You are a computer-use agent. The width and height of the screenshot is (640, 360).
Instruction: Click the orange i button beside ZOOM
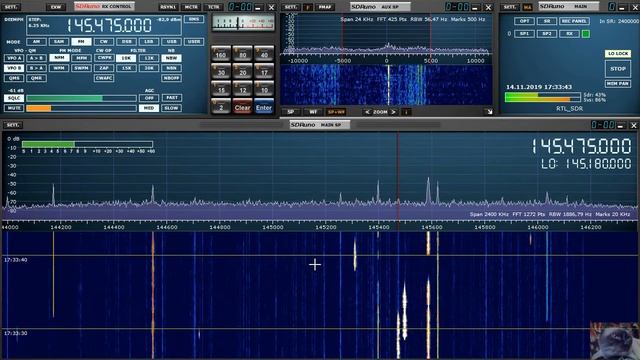coord(406,112)
